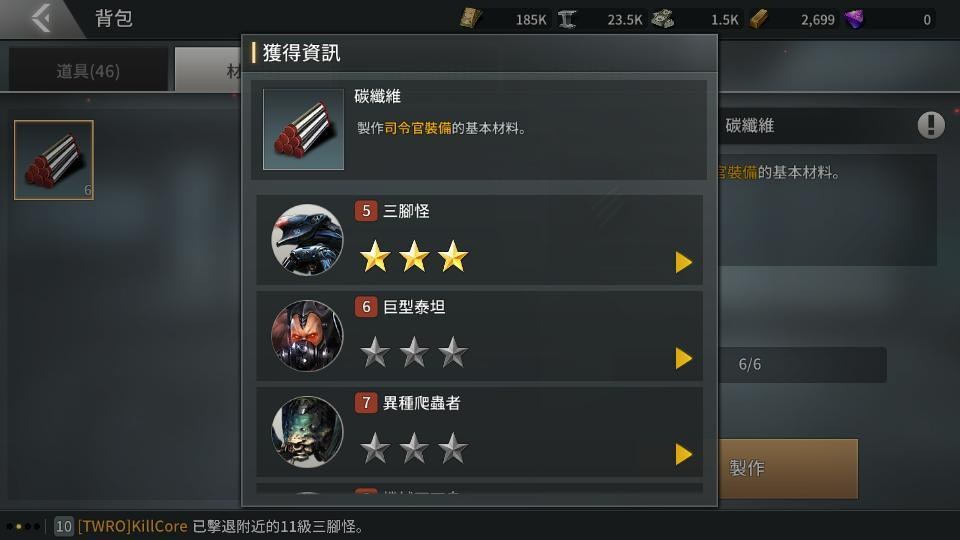Go to 巨型泰坦 stage via yellow arrow
960x540 pixels.
tap(683, 358)
